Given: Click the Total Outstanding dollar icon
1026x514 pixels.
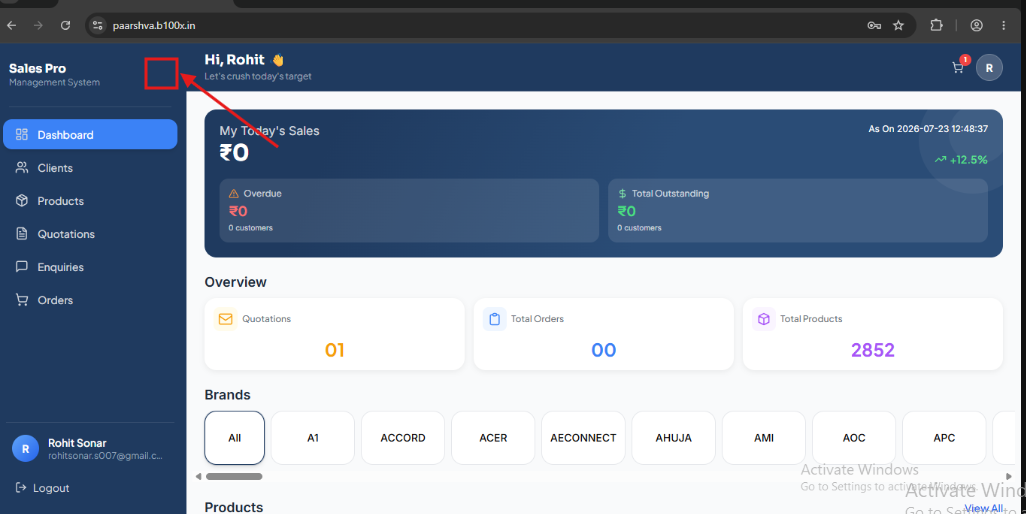Looking at the screenshot, I should tap(622, 194).
